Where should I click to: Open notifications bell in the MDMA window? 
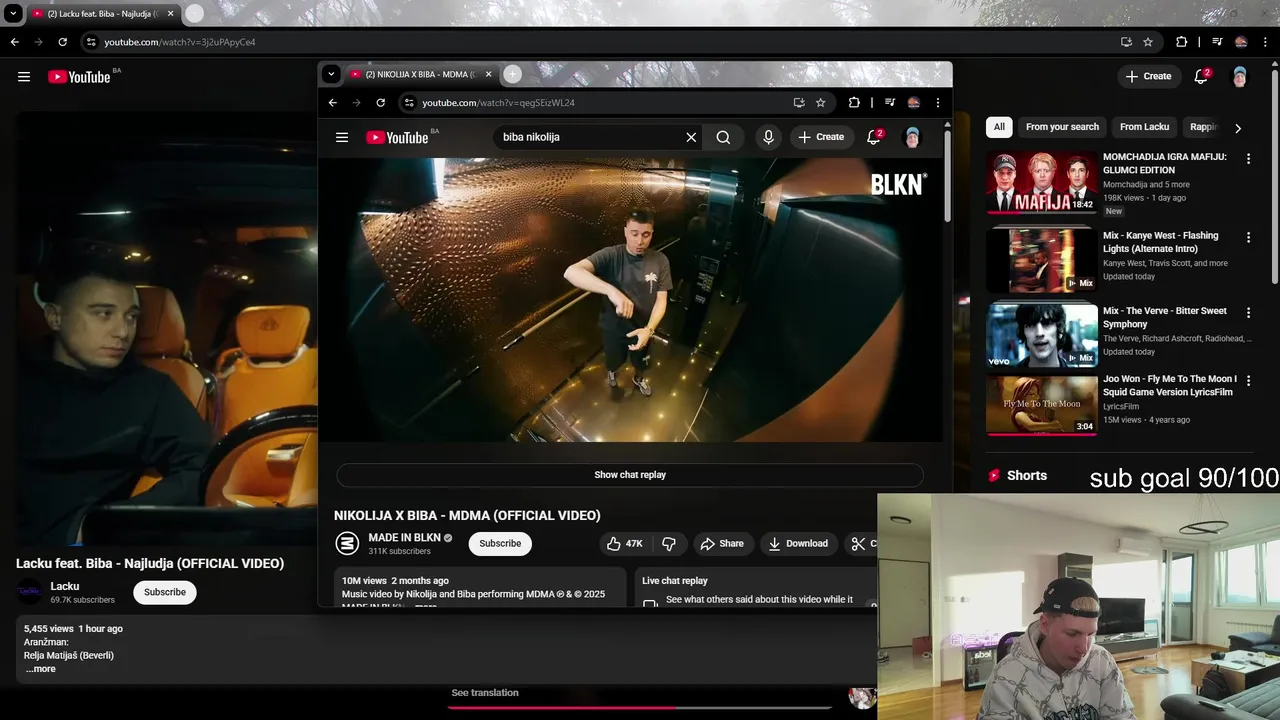click(873, 137)
